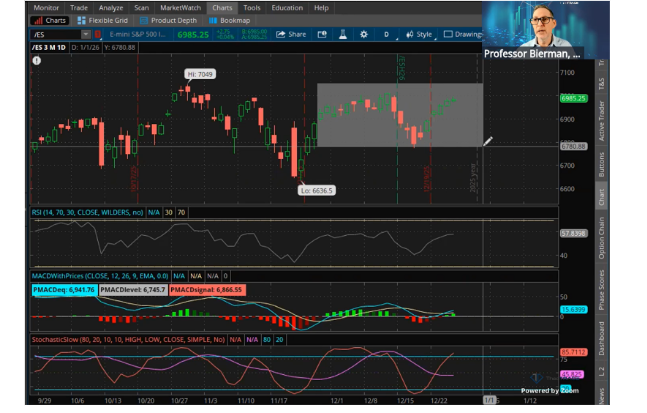Open the Style dropdown menu
The width and height of the screenshot is (647, 413).
tap(419, 34)
